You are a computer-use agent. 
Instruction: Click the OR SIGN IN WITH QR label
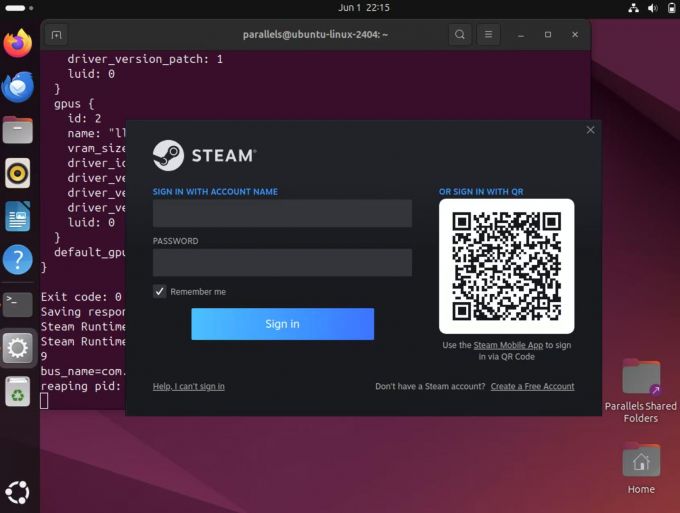[x=481, y=192]
